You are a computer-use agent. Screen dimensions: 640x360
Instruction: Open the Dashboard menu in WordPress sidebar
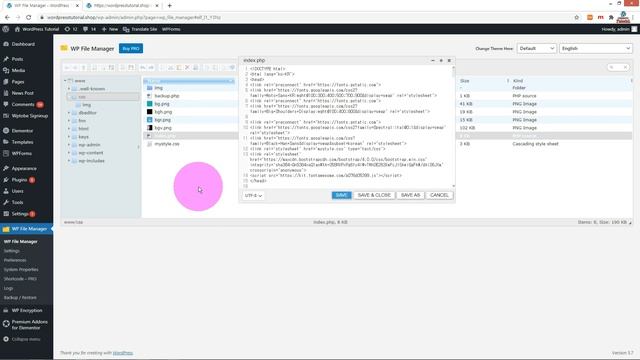23,44
